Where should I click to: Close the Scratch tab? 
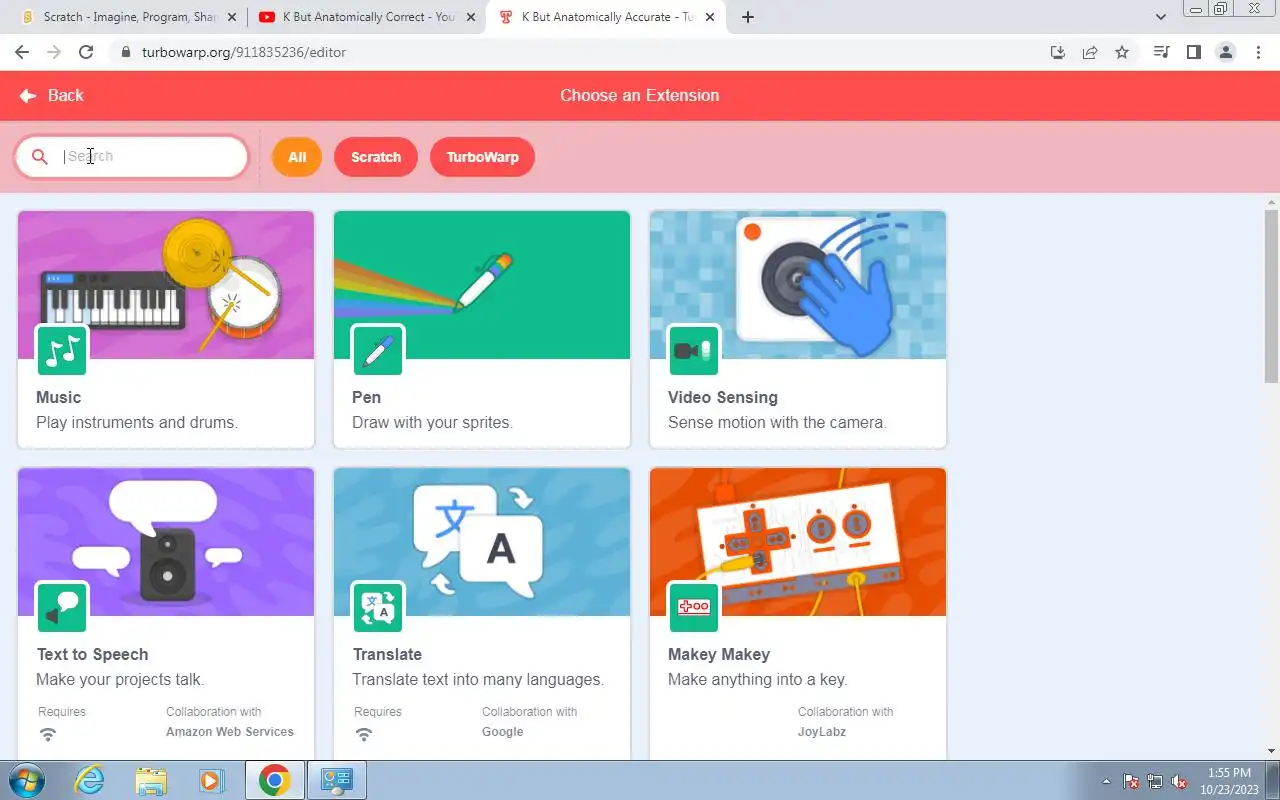point(231,17)
